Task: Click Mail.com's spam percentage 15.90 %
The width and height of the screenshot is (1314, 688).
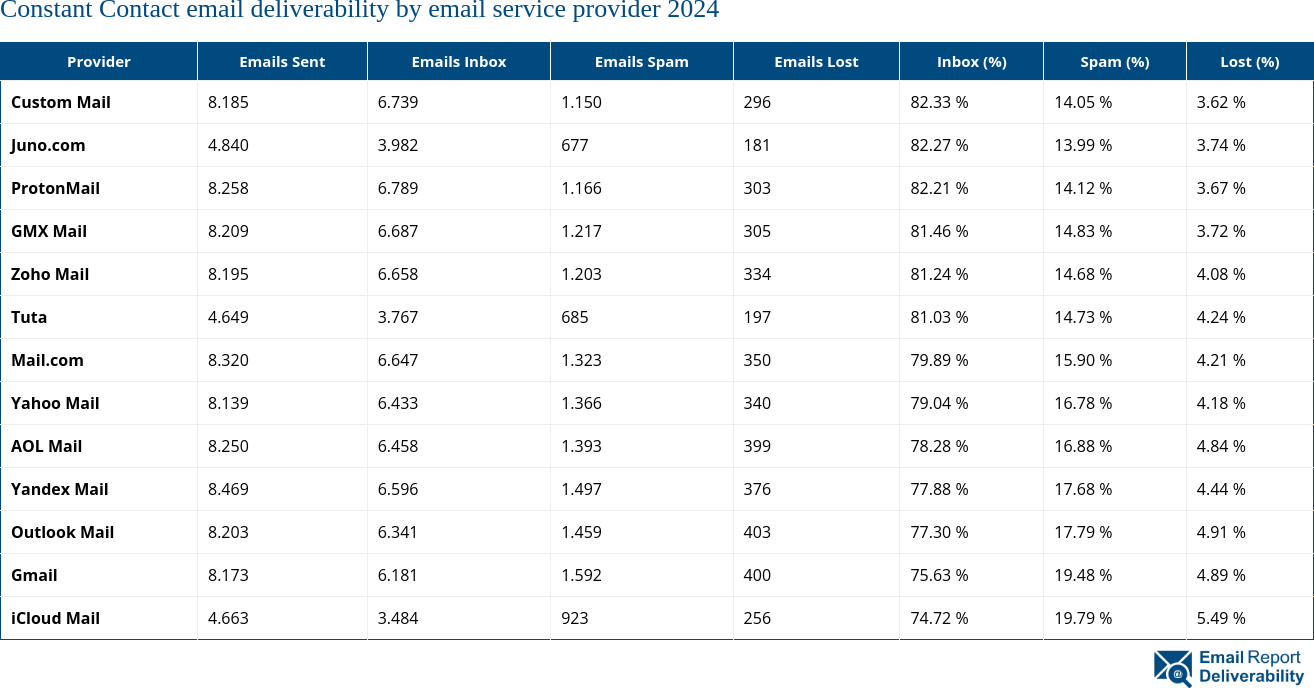Action: 1083,360
